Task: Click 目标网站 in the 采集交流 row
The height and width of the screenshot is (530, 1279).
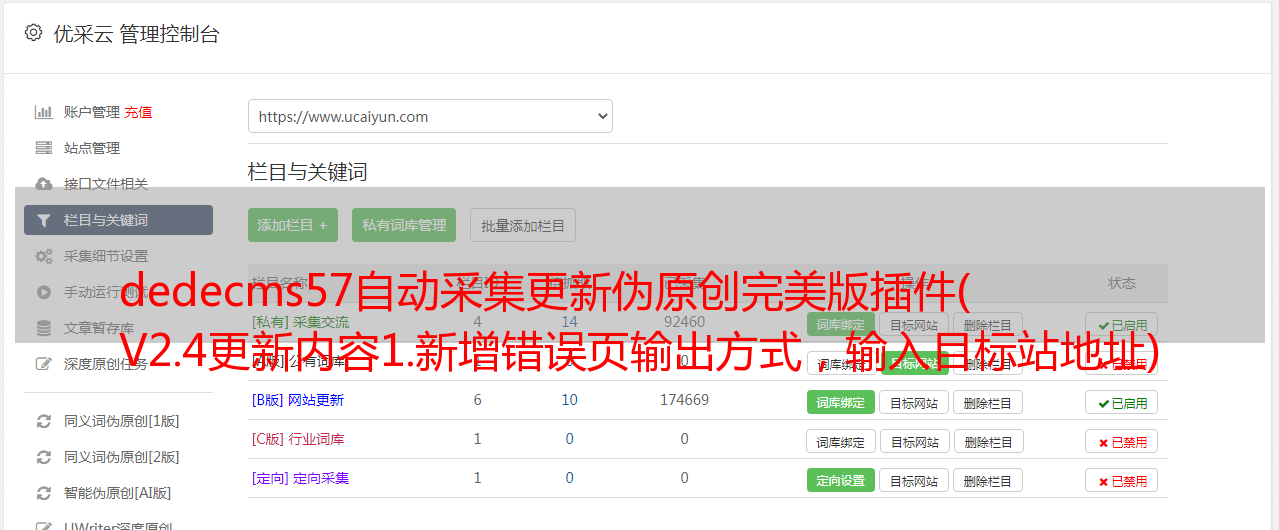Action: (914, 324)
